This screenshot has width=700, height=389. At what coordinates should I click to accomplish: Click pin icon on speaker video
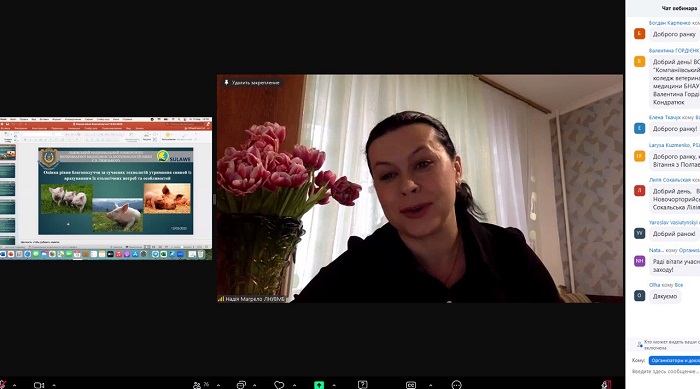226,83
